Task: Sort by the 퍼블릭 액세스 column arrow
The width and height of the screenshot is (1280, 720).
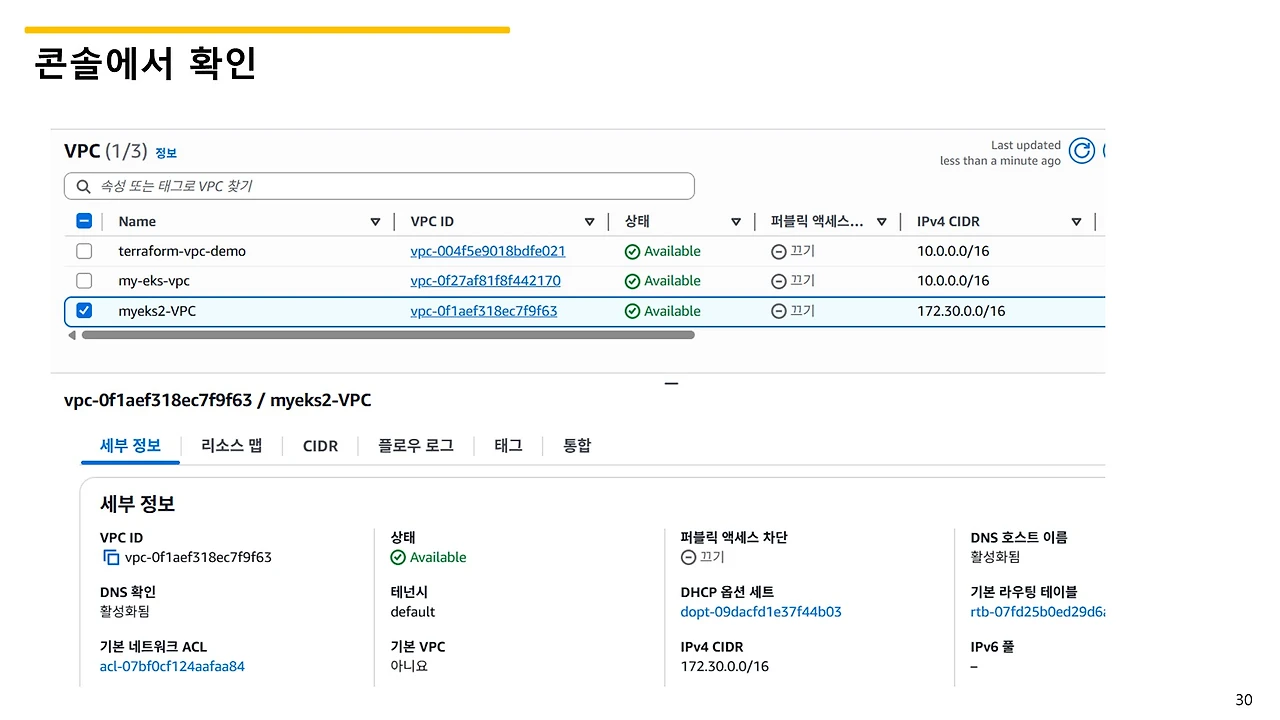Action: click(x=881, y=222)
